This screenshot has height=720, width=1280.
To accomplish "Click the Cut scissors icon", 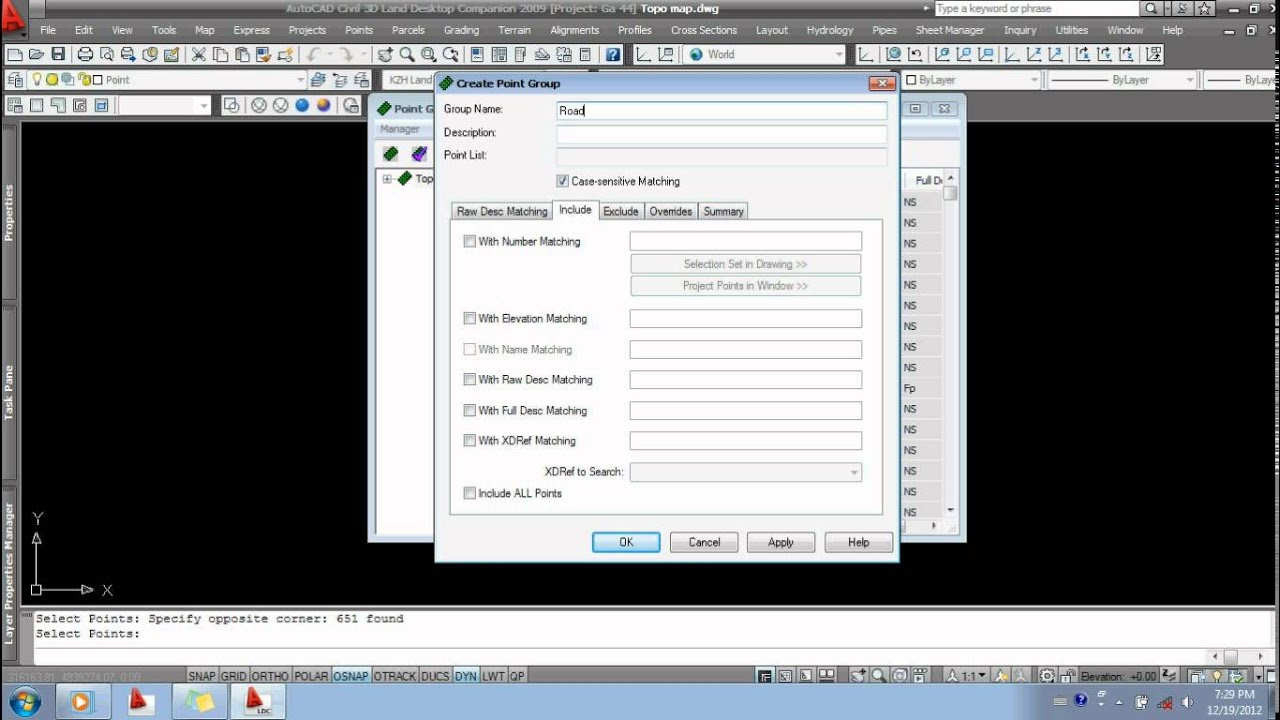I will pos(198,54).
